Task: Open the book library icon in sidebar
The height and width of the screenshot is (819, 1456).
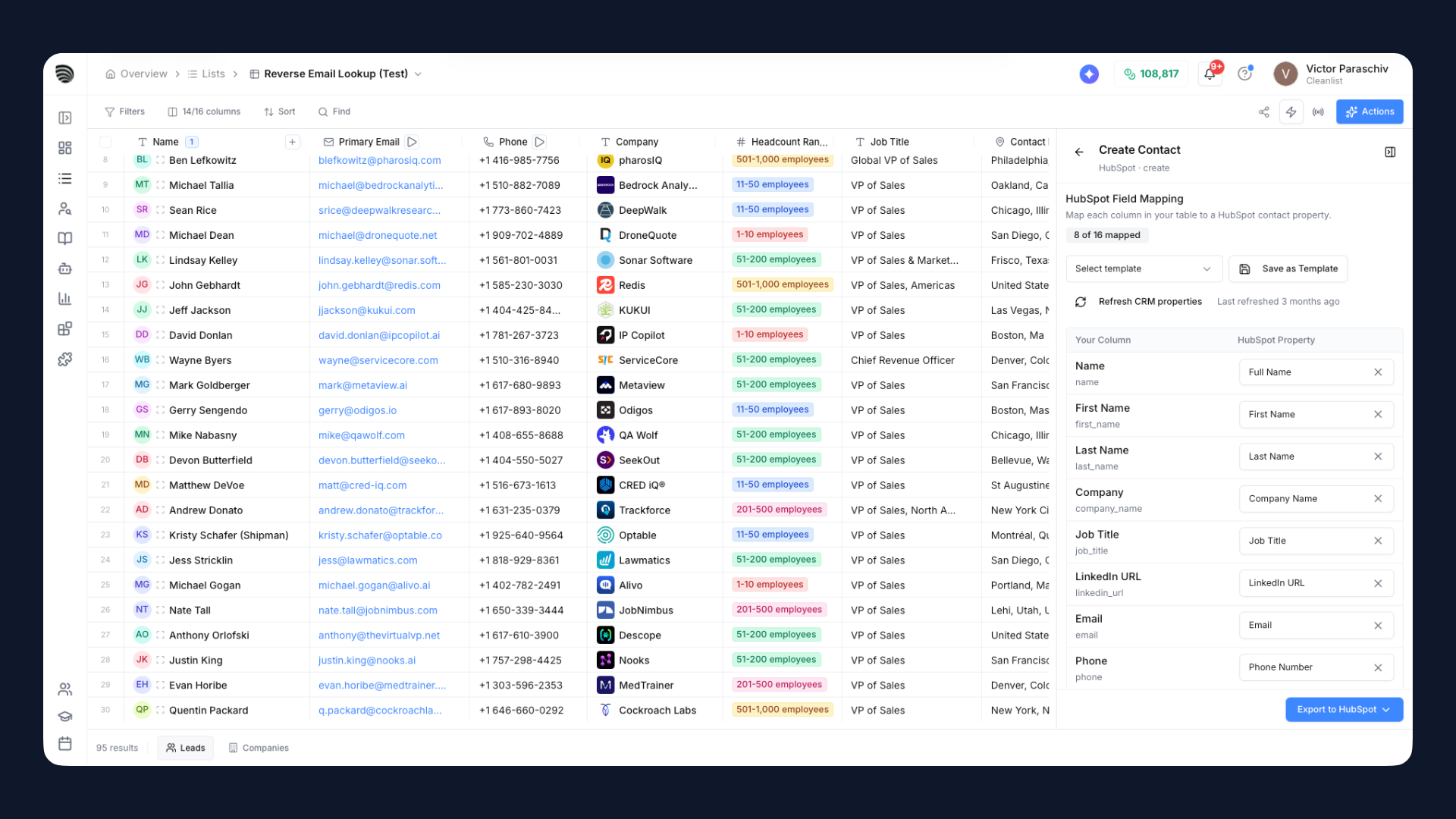Action: pos(65,238)
